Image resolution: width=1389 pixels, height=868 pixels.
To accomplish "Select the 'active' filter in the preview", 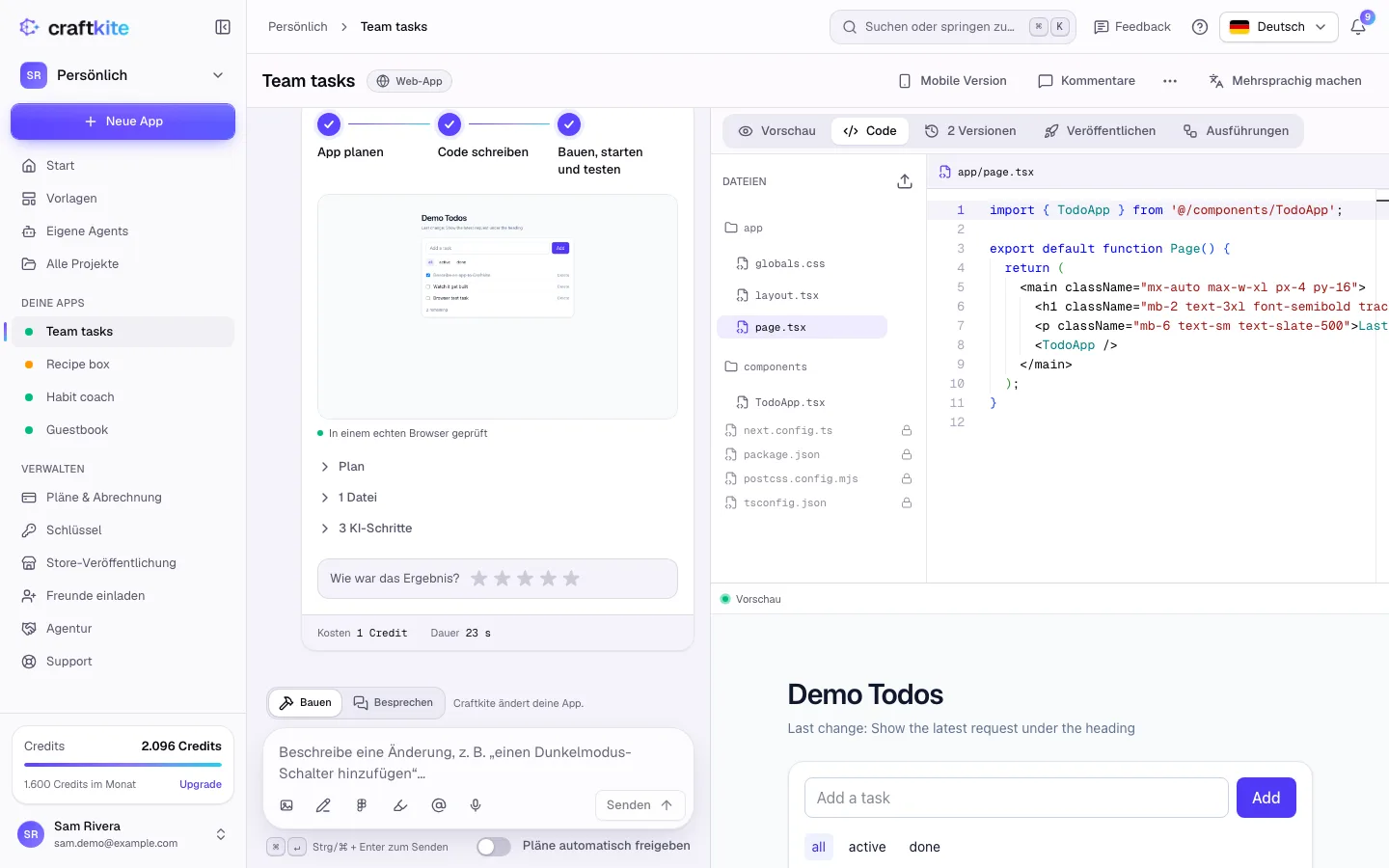I will [x=866, y=847].
